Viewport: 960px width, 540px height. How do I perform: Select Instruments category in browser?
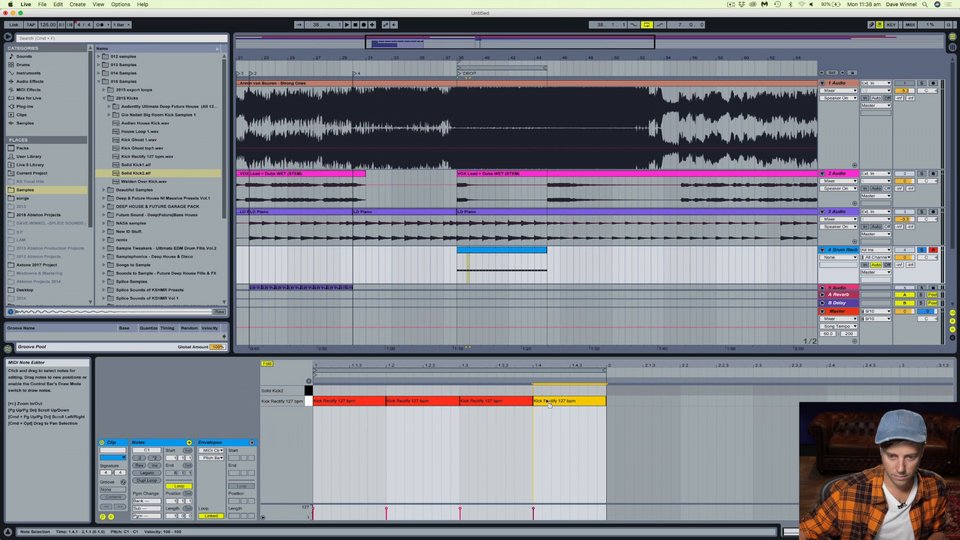28,73
